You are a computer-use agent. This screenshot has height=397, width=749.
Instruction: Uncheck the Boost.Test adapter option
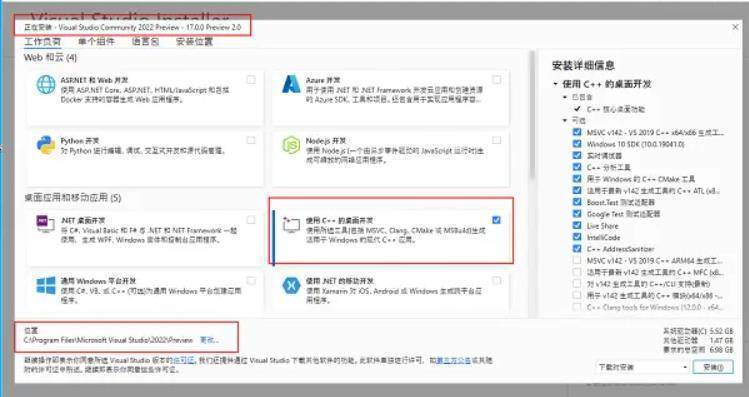577,202
